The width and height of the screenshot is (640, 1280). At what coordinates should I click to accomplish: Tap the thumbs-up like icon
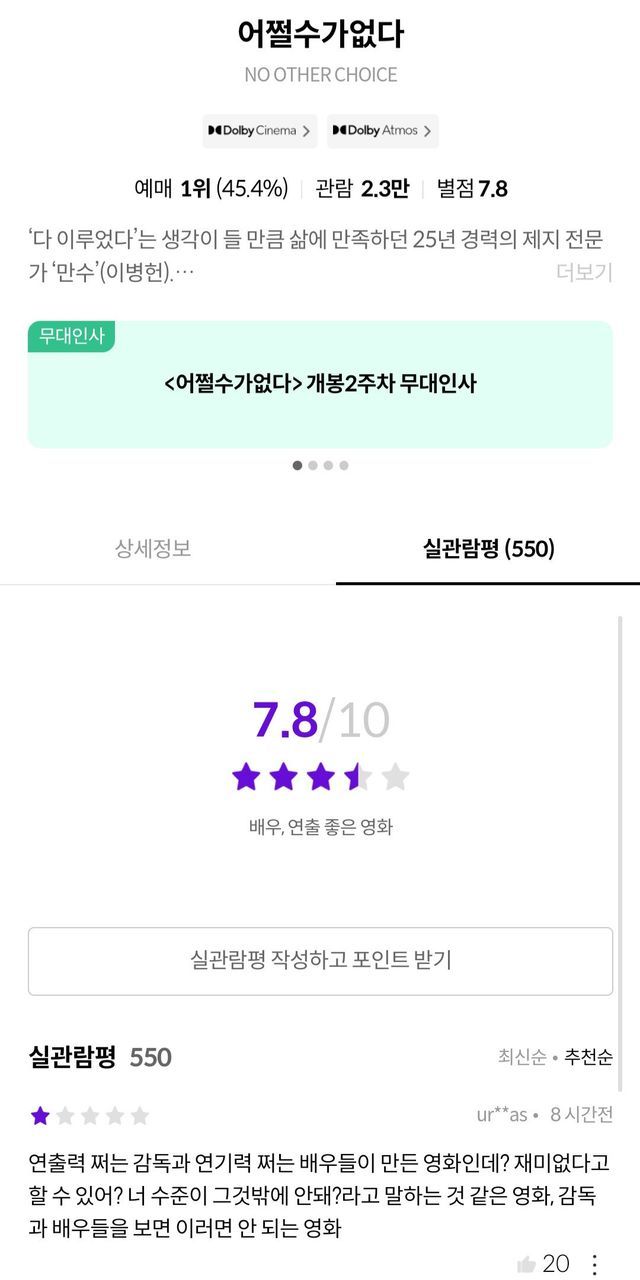coord(527,1265)
